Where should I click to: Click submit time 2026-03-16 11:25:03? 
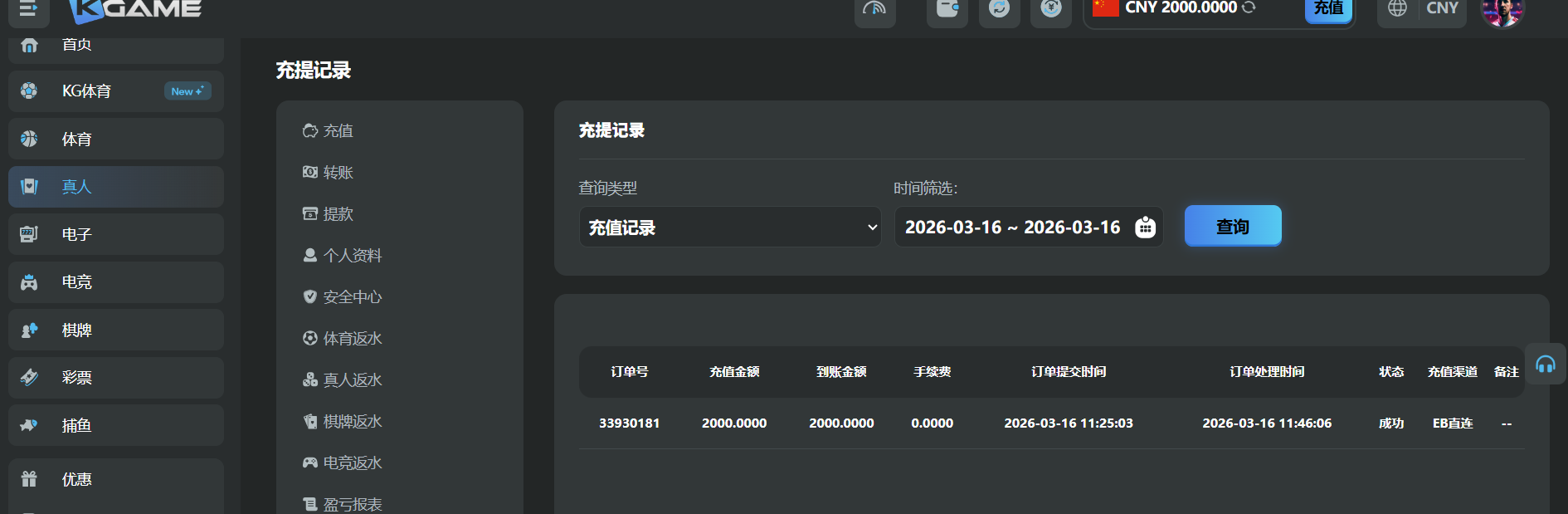coord(1069,423)
